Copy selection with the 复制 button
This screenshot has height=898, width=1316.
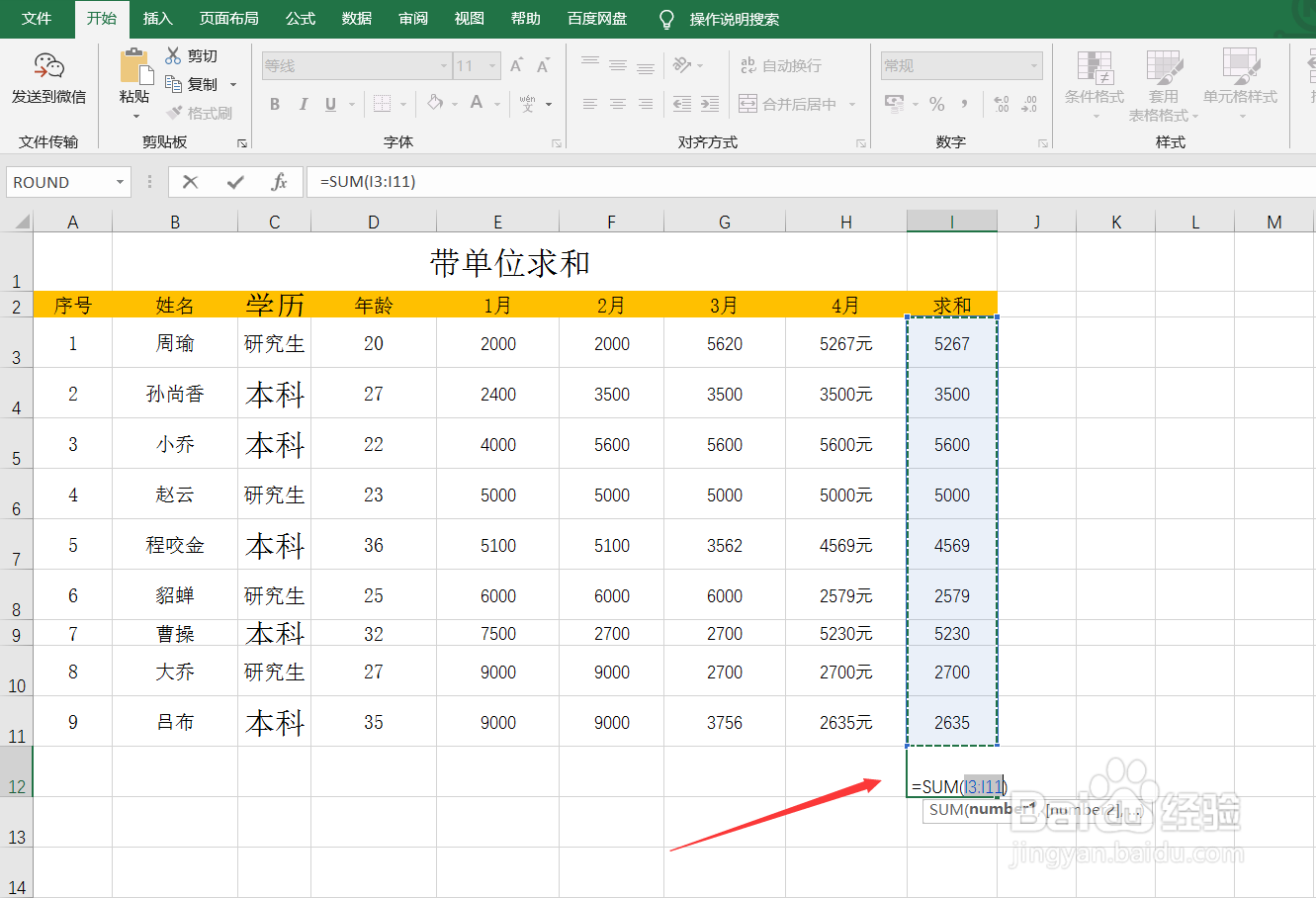tap(192, 84)
